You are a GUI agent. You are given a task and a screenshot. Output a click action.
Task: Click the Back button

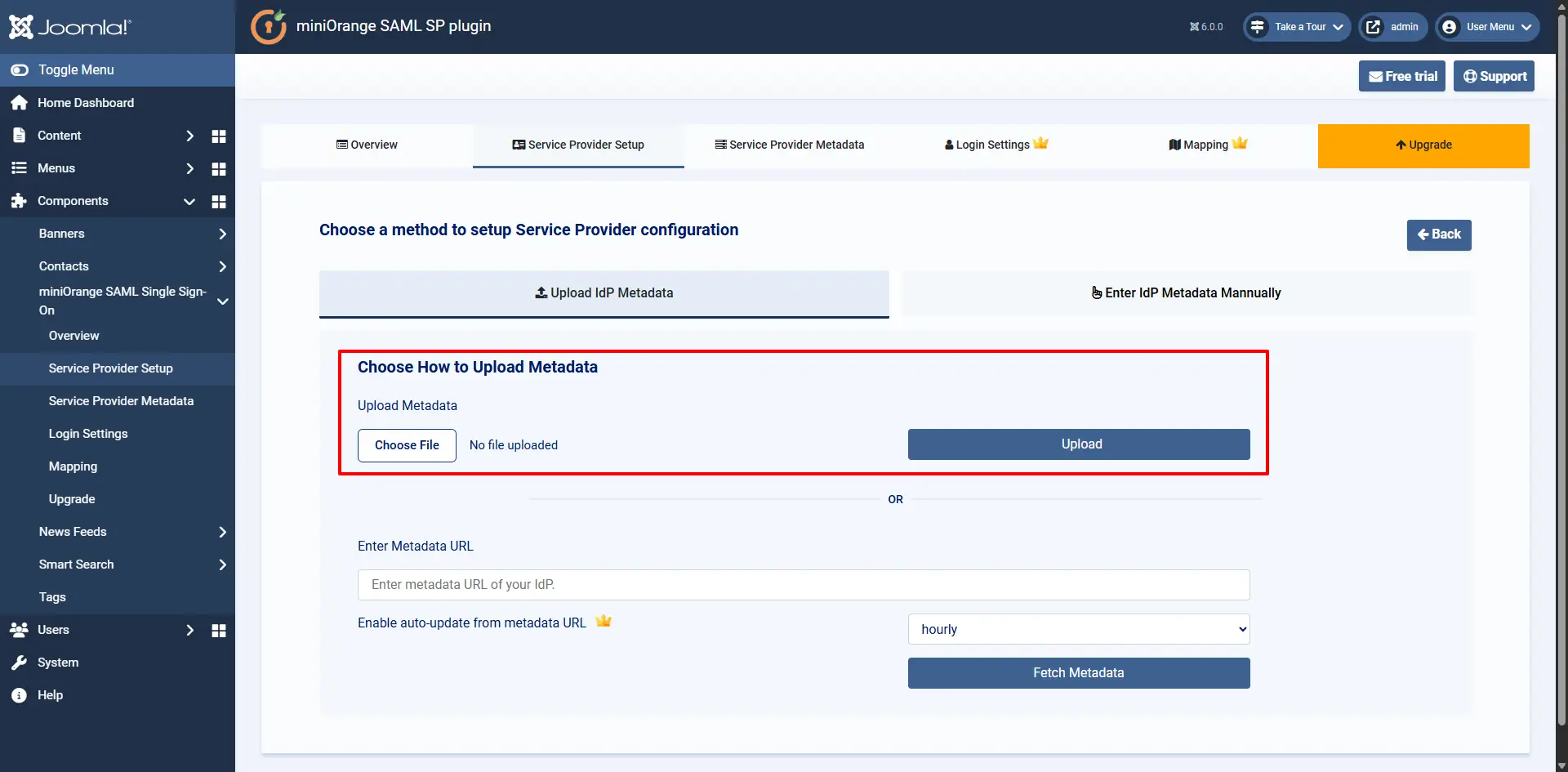[x=1439, y=234]
